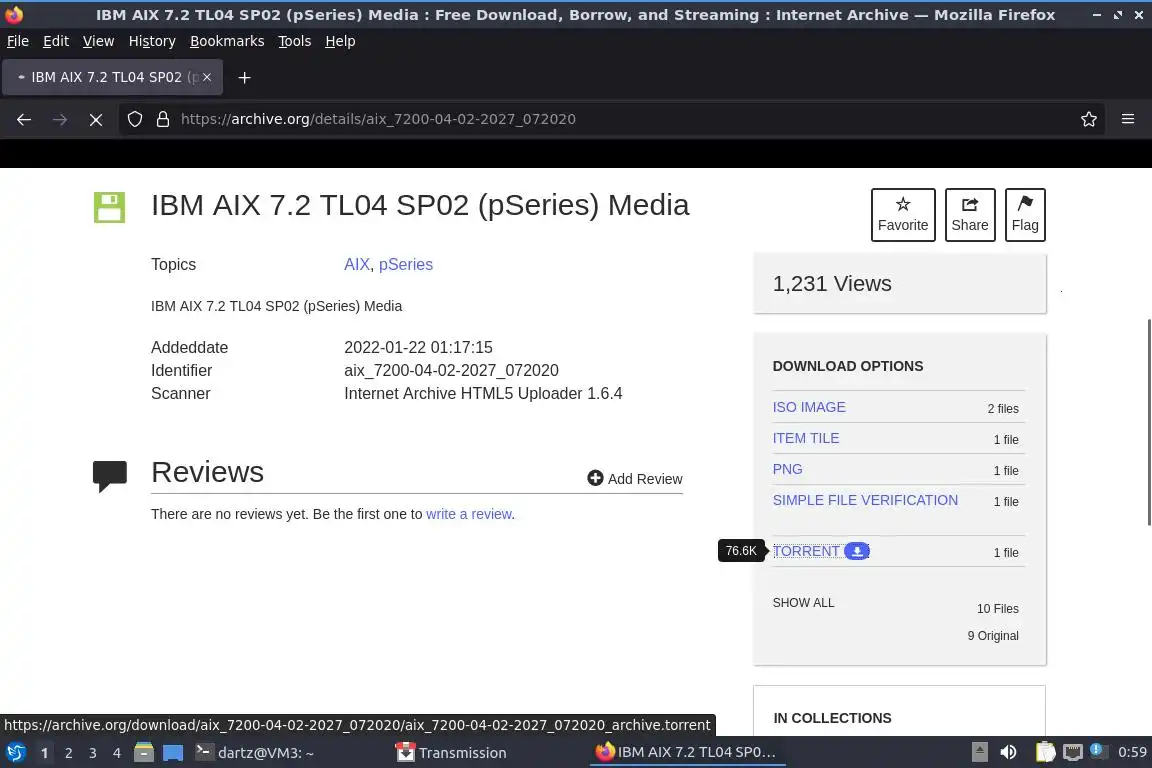
Task: Open the ISO IMAGE download option
Action: coord(809,407)
